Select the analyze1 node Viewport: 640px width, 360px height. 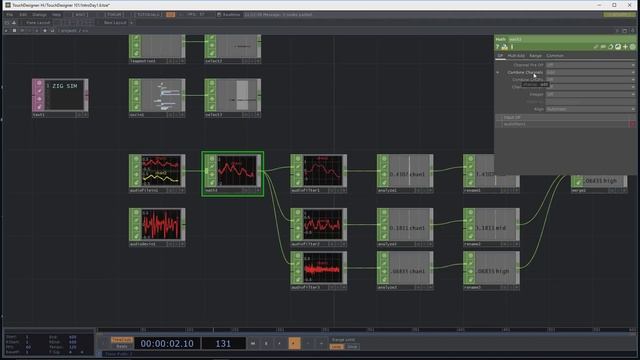pos(405,173)
